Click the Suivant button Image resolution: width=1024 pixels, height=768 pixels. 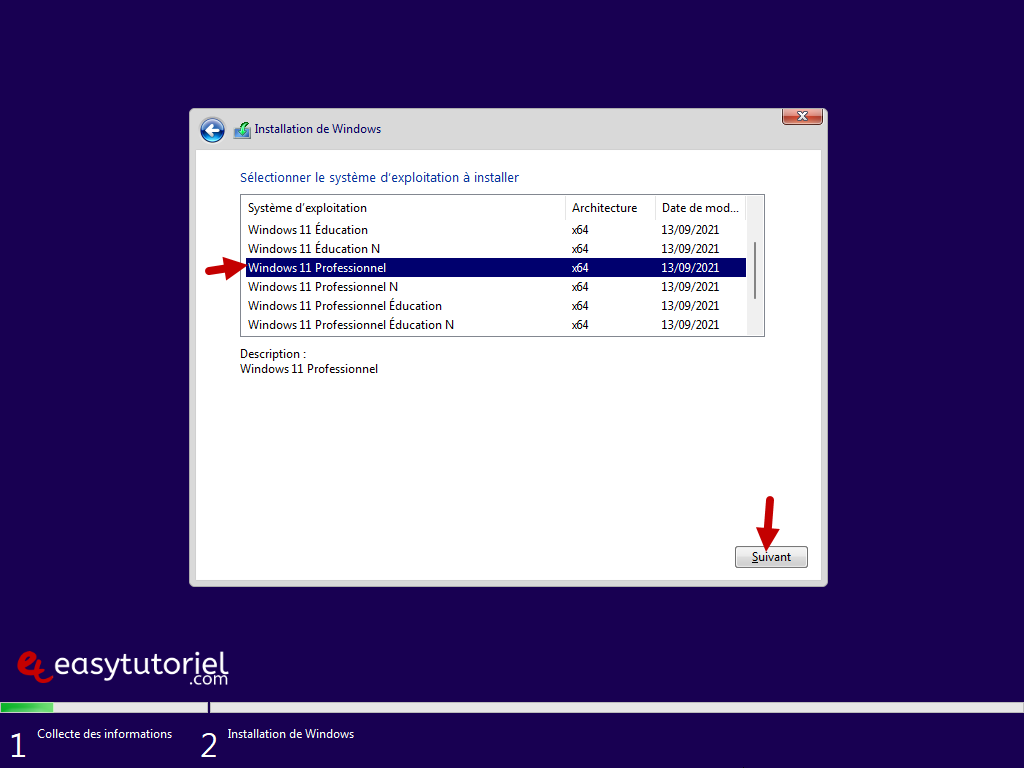pos(771,557)
